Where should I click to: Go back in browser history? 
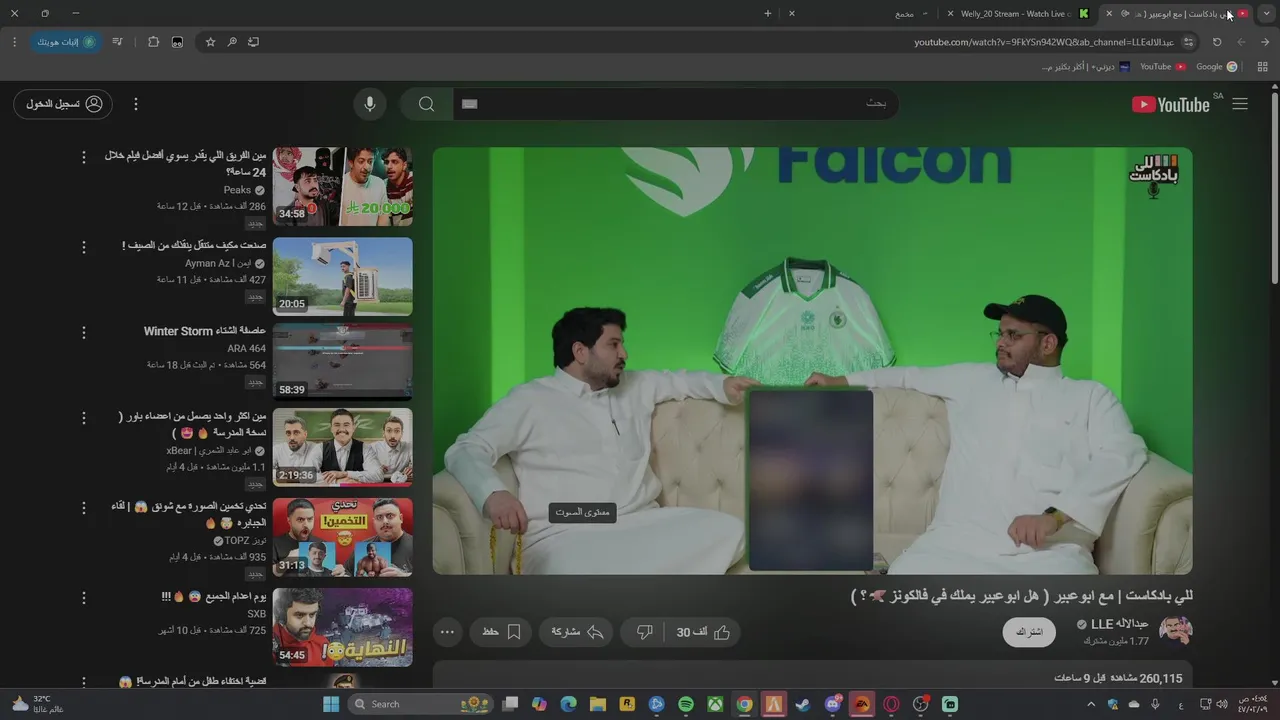[x=1265, y=42]
